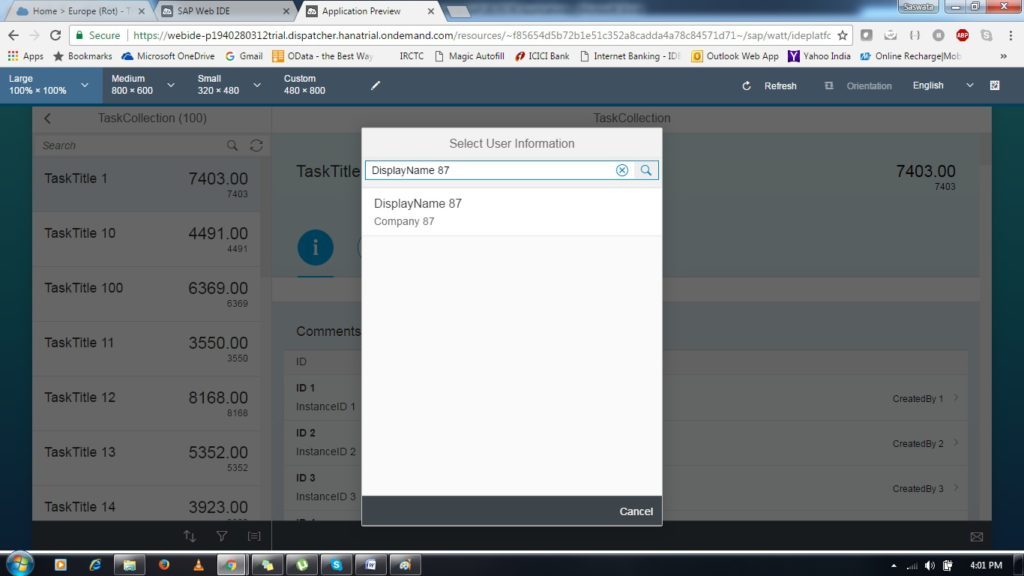Open TaskTitle 10 list item
Image resolution: width=1024 pixels, height=576 pixels.
tap(146, 239)
